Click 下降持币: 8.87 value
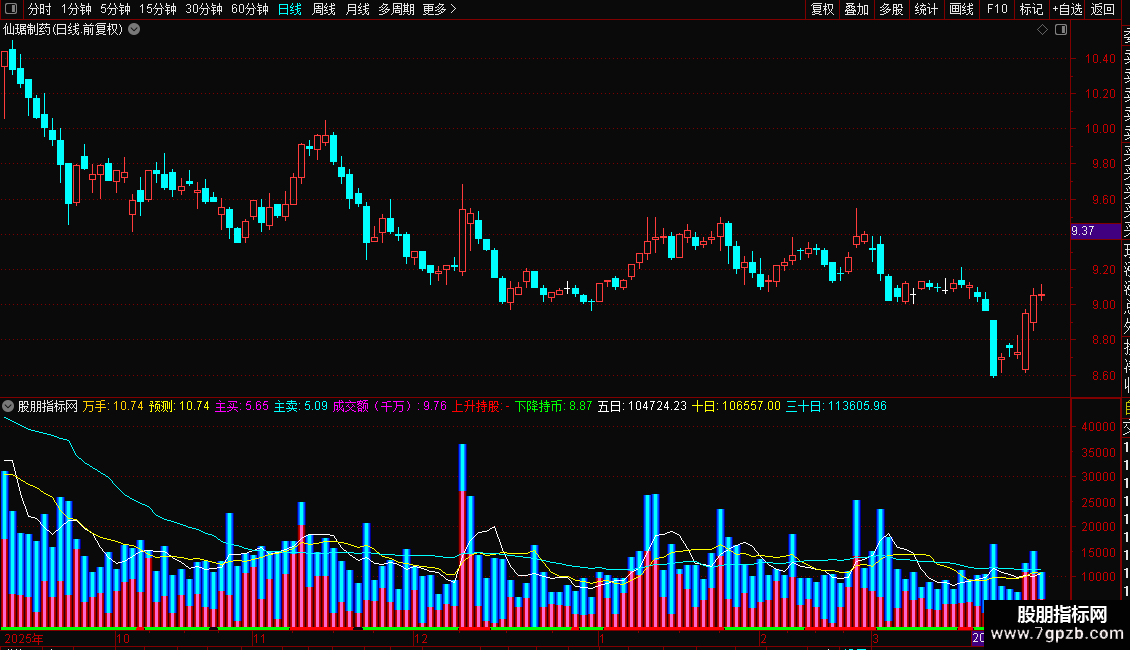Image resolution: width=1130 pixels, height=650 pixels. click(553, 406)
